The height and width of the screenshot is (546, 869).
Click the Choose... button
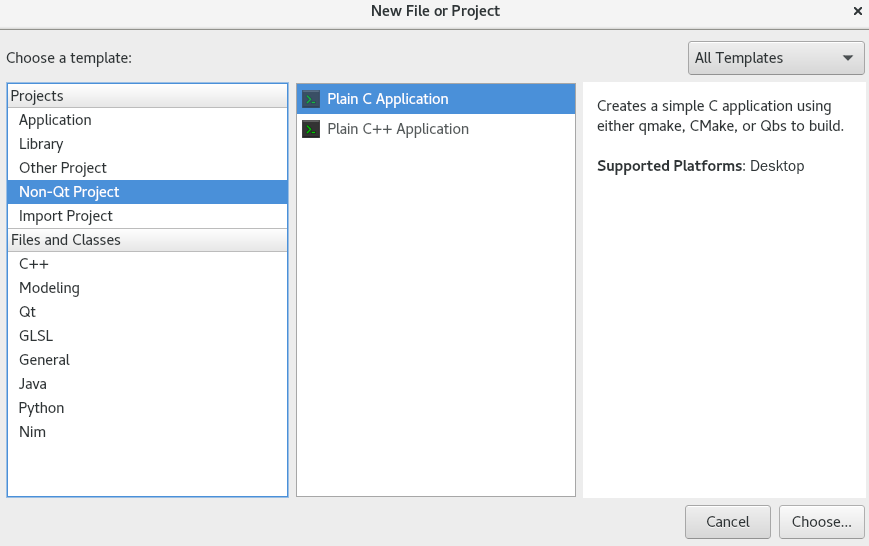[821, 522]
